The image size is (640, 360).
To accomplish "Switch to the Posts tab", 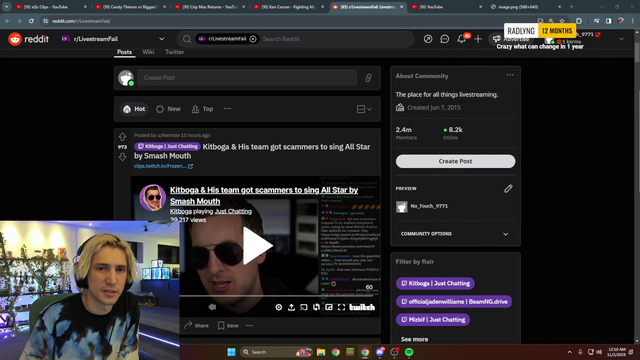I will tap(124, 52).
